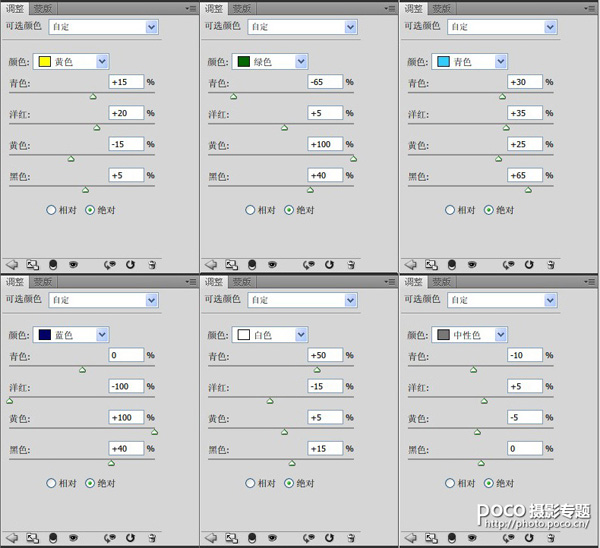View previous state icon in Yellow (黄色) panel

pyautogui.click(x=110, y=264)
